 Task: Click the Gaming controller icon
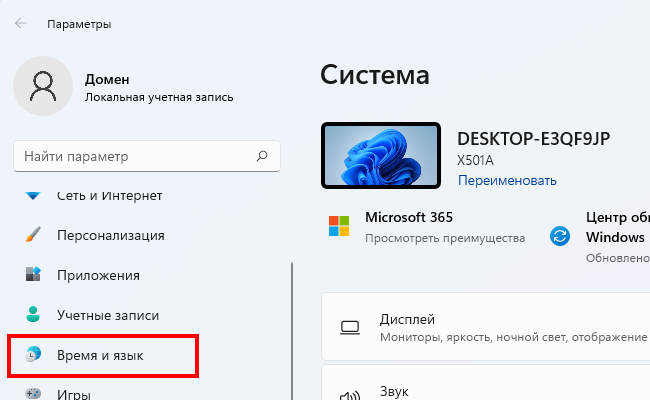(33, 393)
